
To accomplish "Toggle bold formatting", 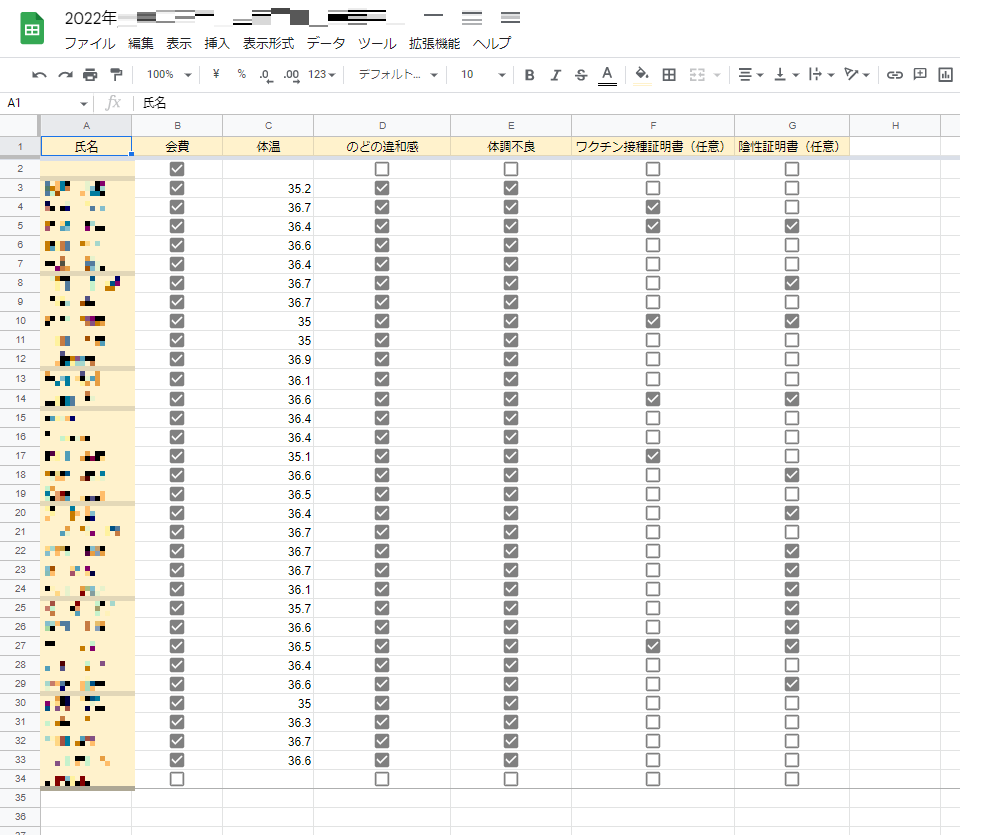I will [x=529, y=75].
